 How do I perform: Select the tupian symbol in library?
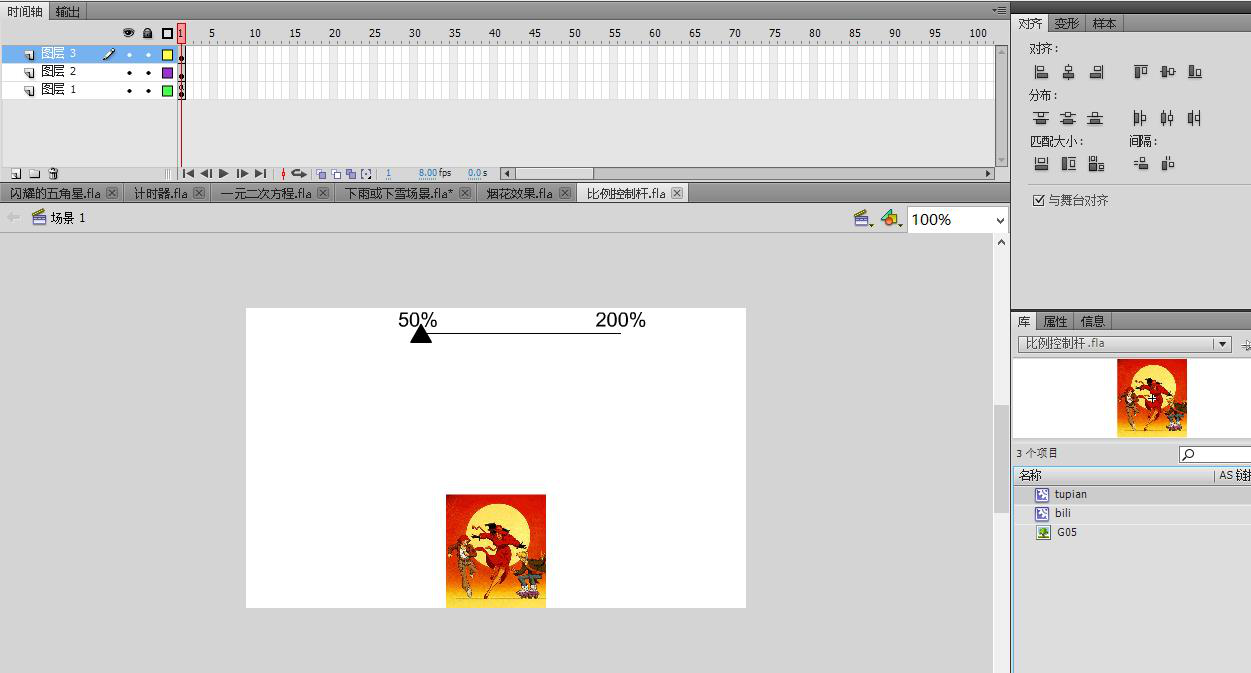1133,495
